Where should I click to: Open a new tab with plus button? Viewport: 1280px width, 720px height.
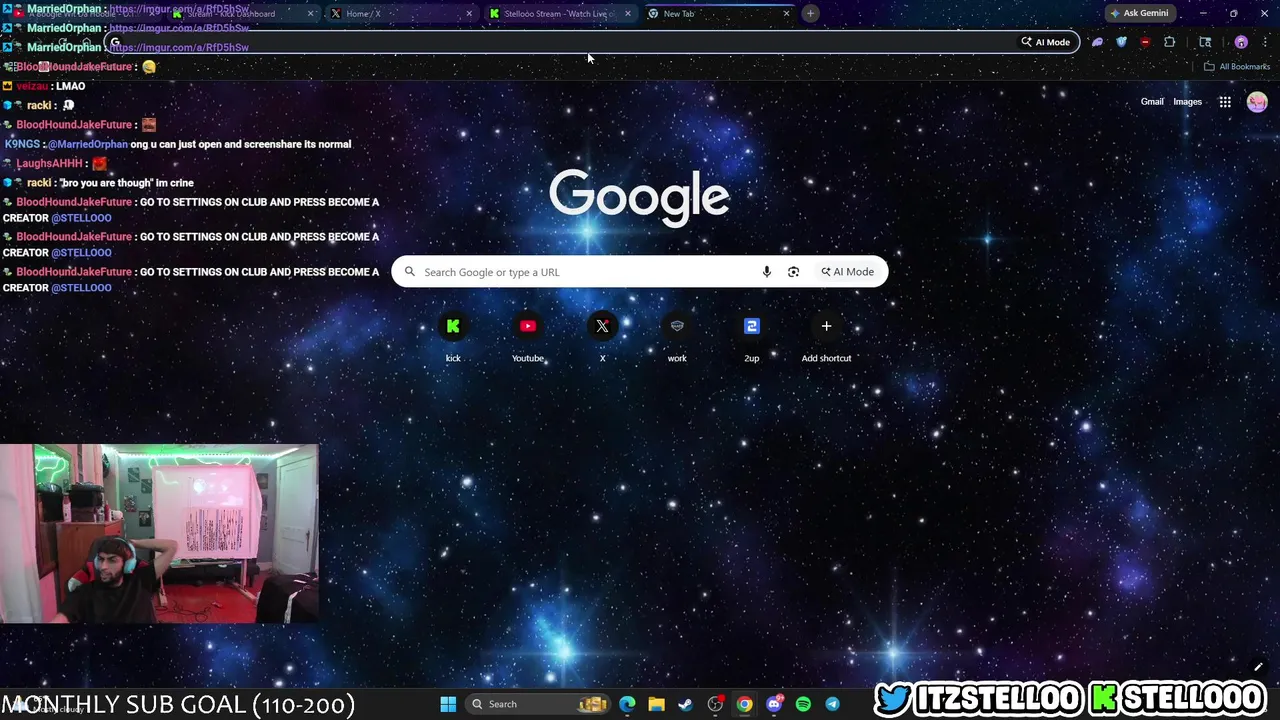[810, 13]
